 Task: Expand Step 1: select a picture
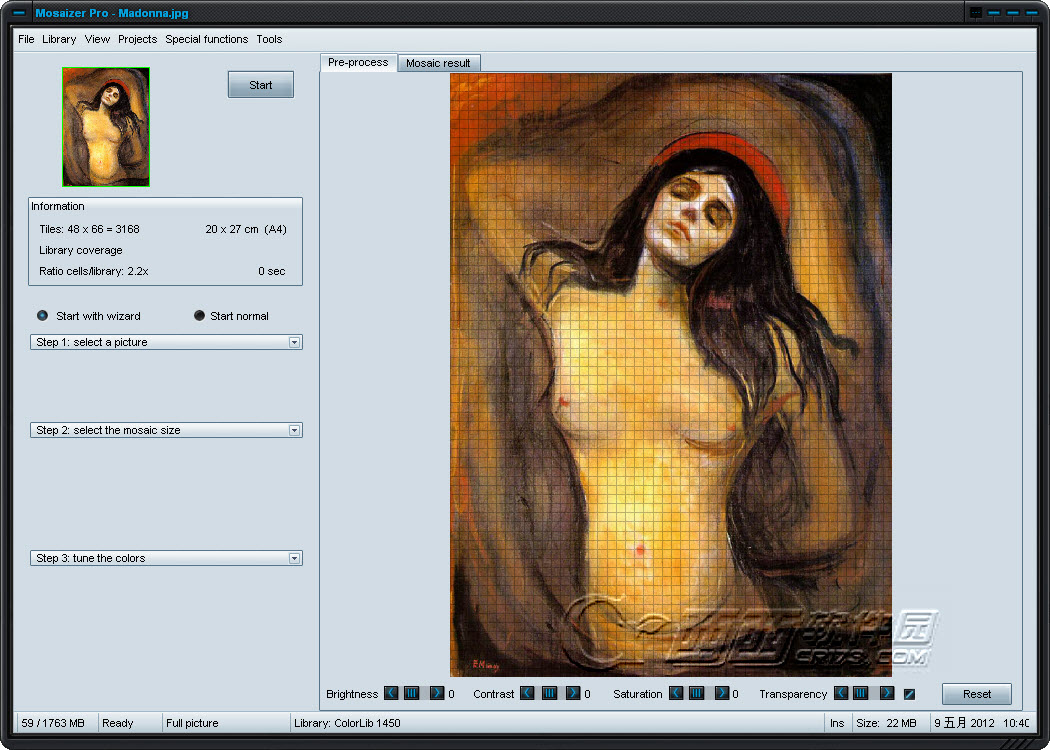(x=294, y=342)
